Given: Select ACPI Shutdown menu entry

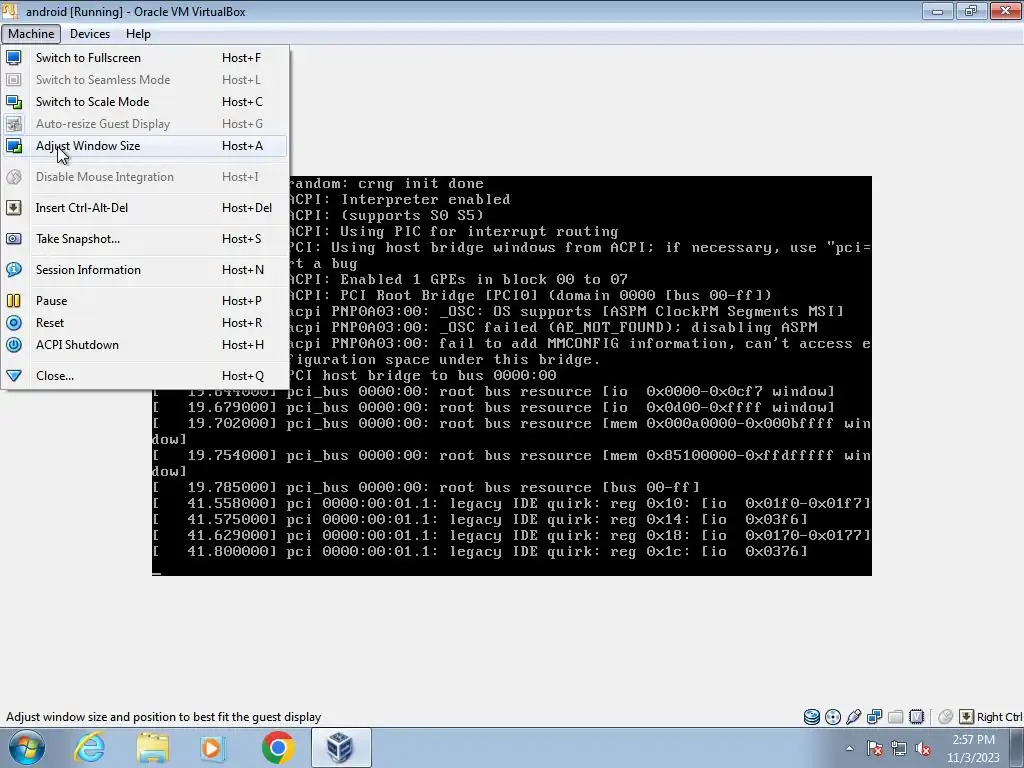Looking at the screenshot, I should (145, 345).
